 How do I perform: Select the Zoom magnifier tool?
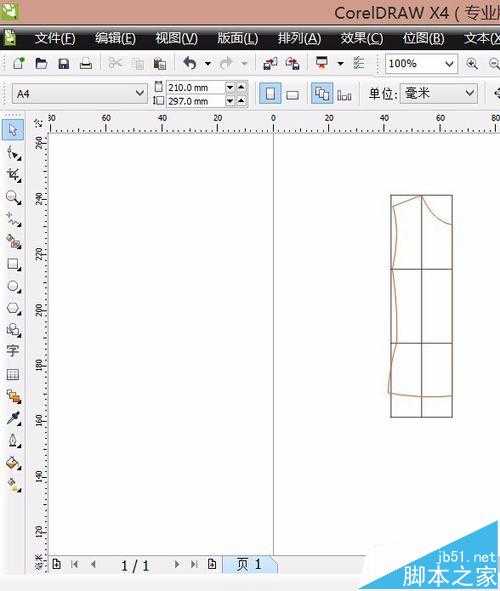pos(13,197)
